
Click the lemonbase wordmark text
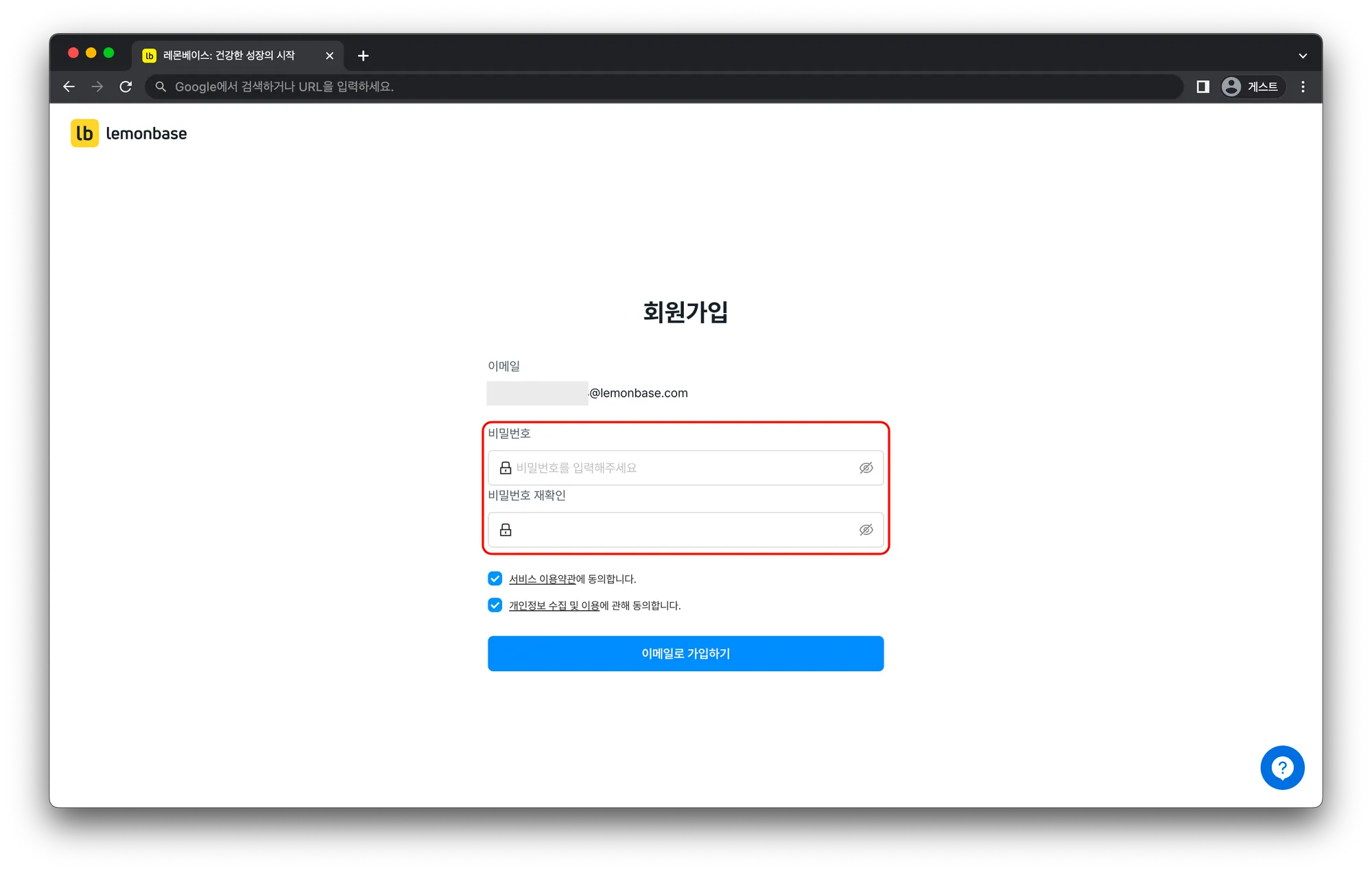pos(146,133)
